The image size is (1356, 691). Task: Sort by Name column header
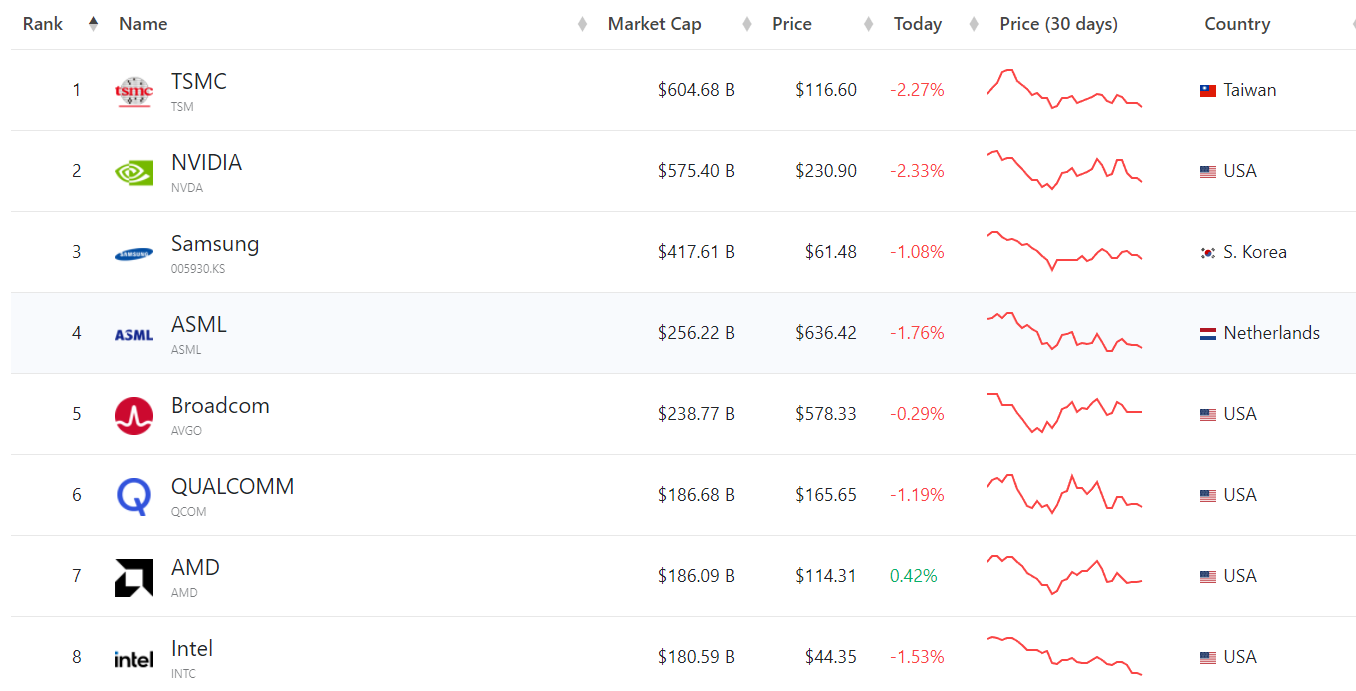143,24
